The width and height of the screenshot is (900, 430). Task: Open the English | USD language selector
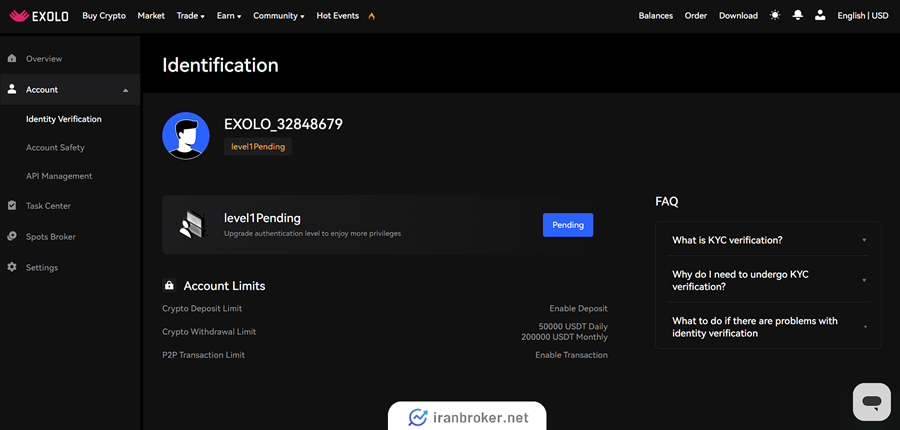point(863,16)
